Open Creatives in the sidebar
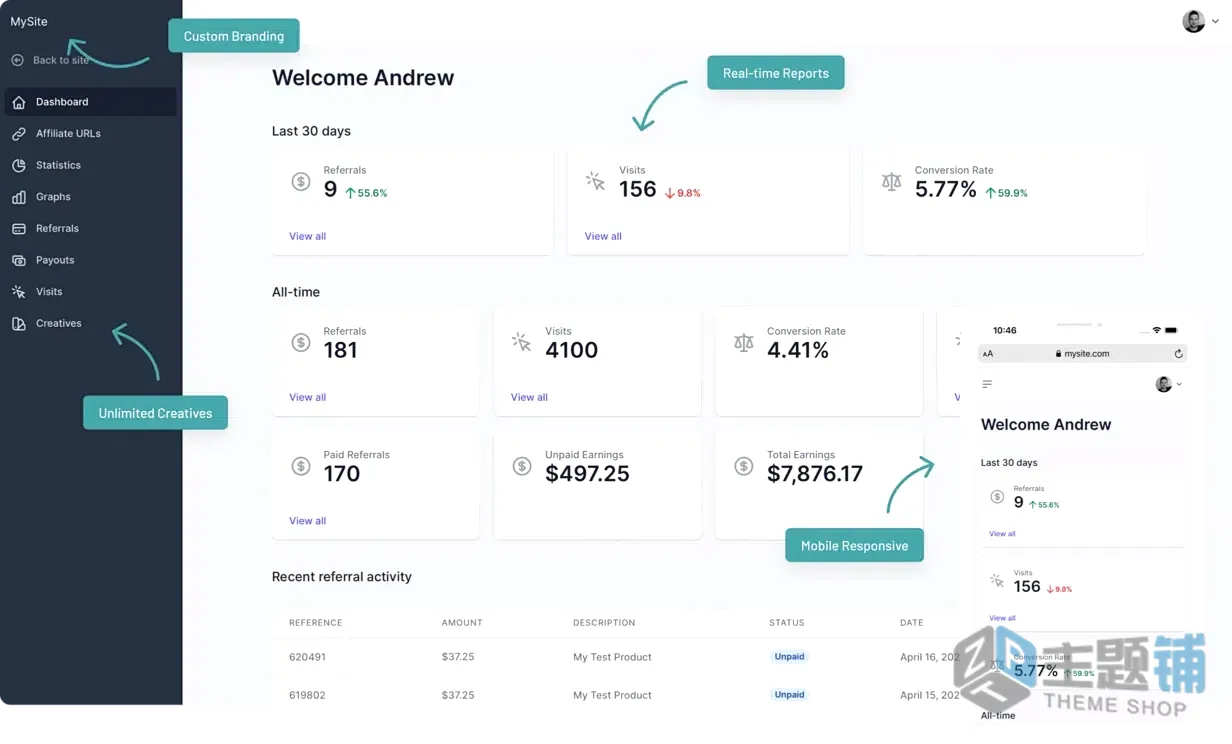The image size is (1232, 744). [x=91, y=324]
